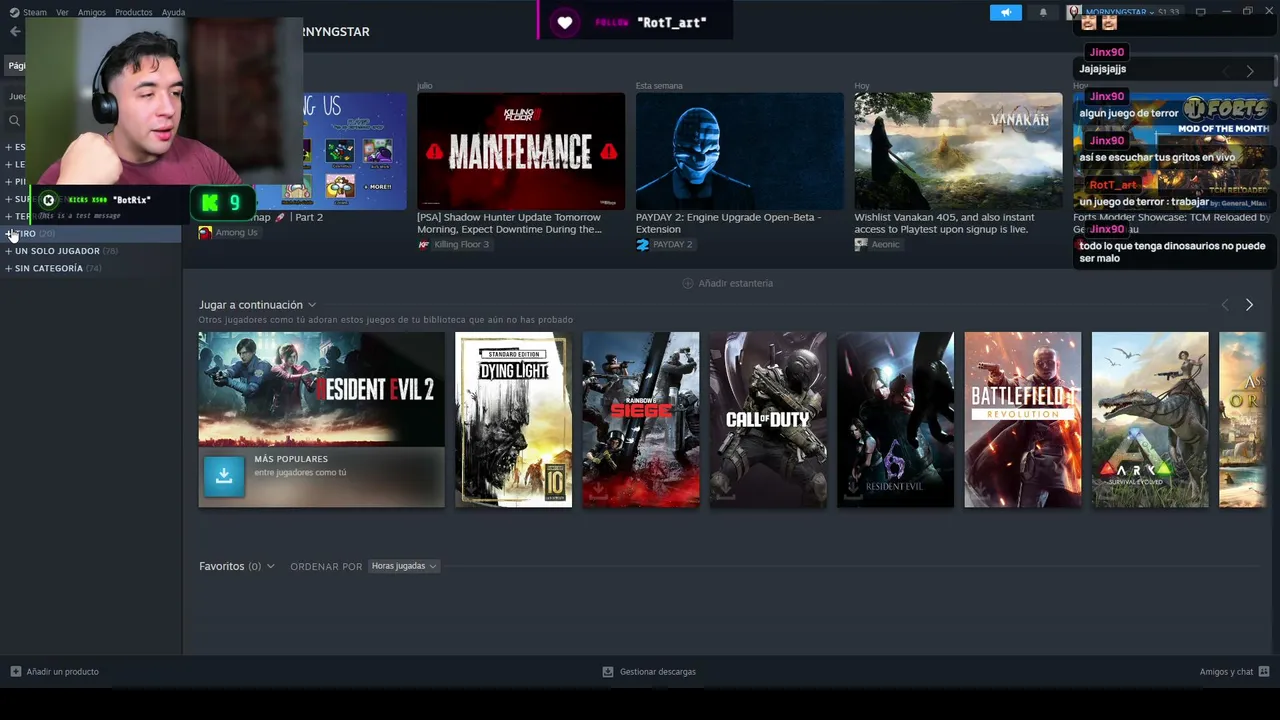Click the downloads icon beside Gestionar descargas
Screen dimensions: 1280x720
[x=608, y=672]
